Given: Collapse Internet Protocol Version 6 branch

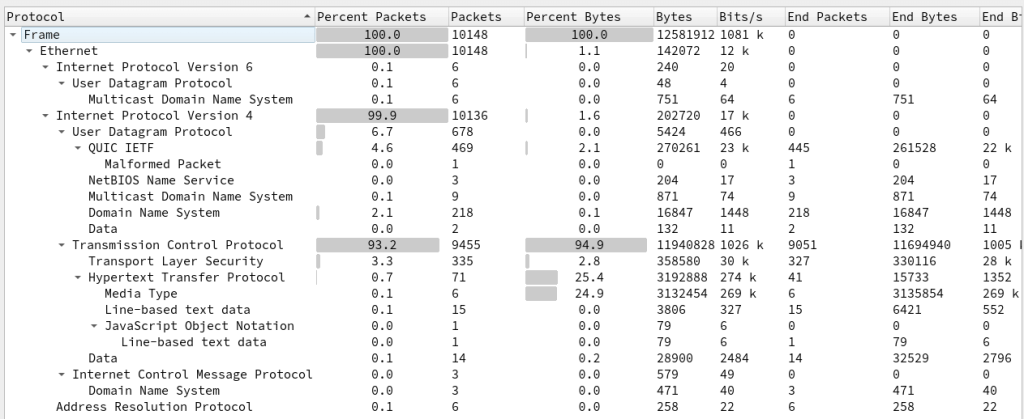Looking at the screenshot, I should click(x=45, y=67).
